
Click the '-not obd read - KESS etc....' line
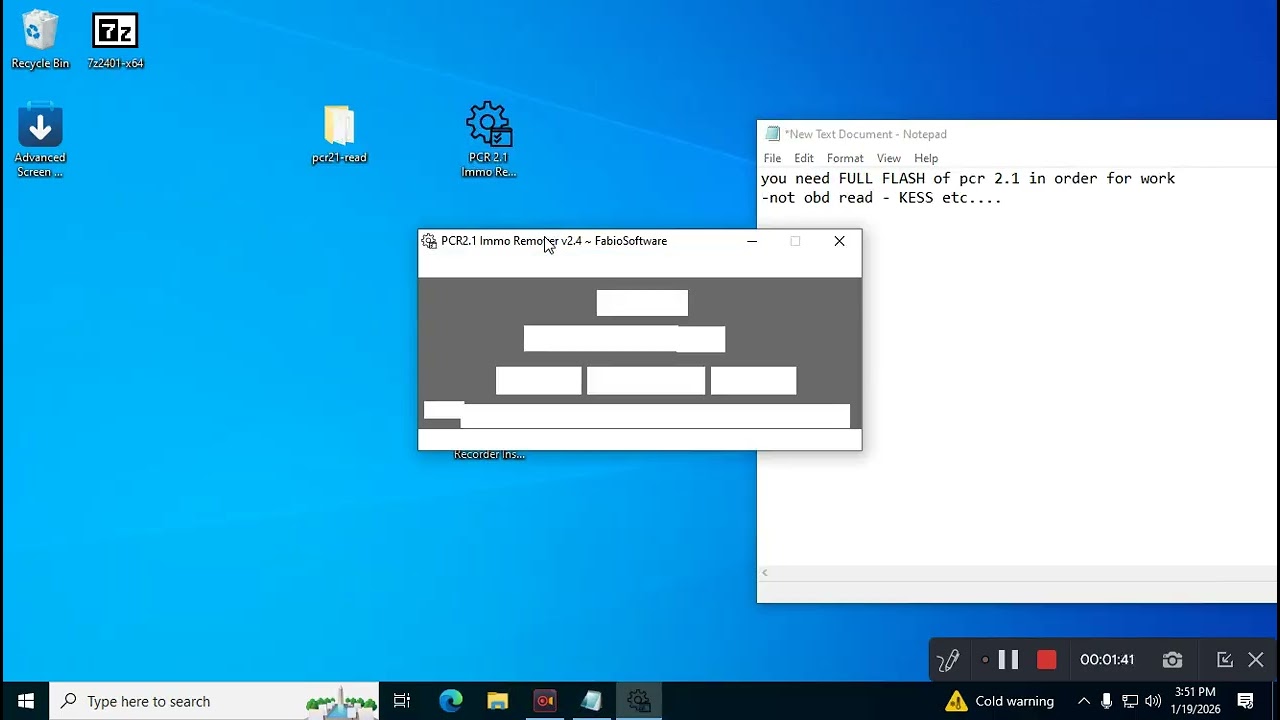pos(881,198)
